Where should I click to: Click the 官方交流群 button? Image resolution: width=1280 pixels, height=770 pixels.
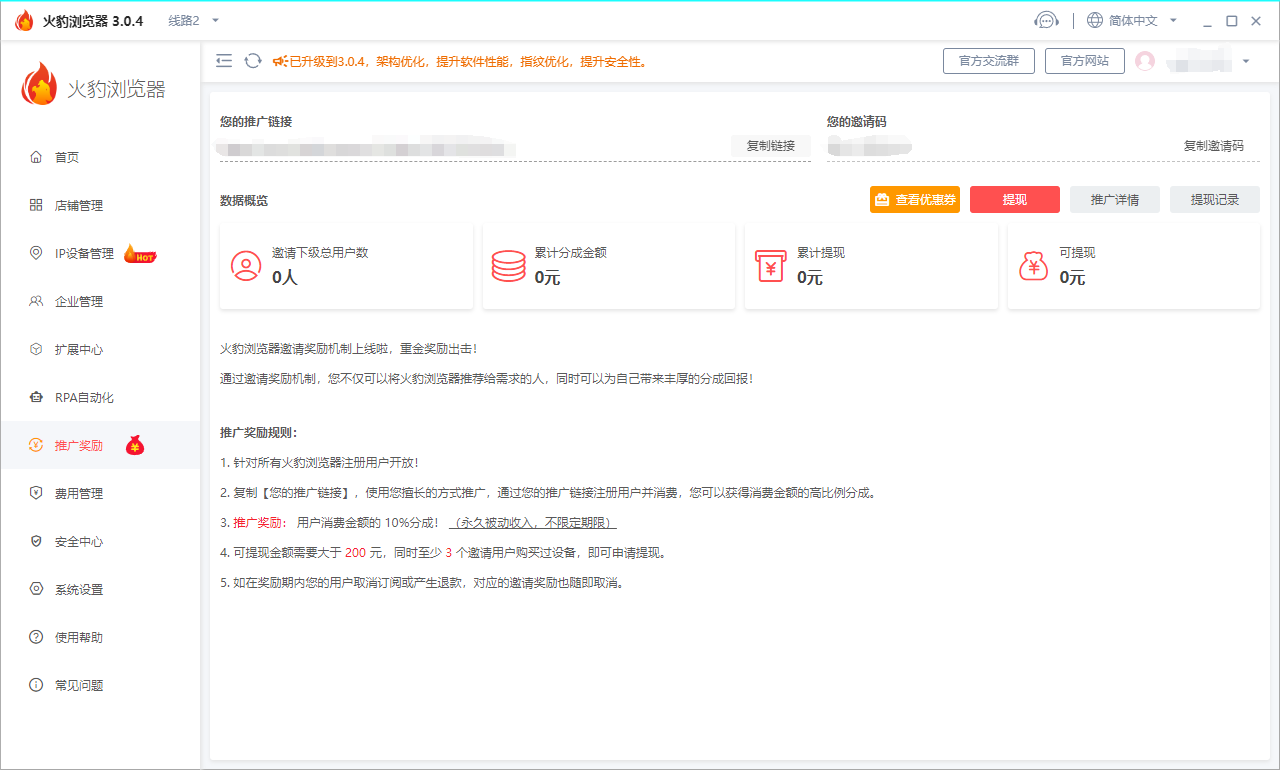[x=989, y=61]
